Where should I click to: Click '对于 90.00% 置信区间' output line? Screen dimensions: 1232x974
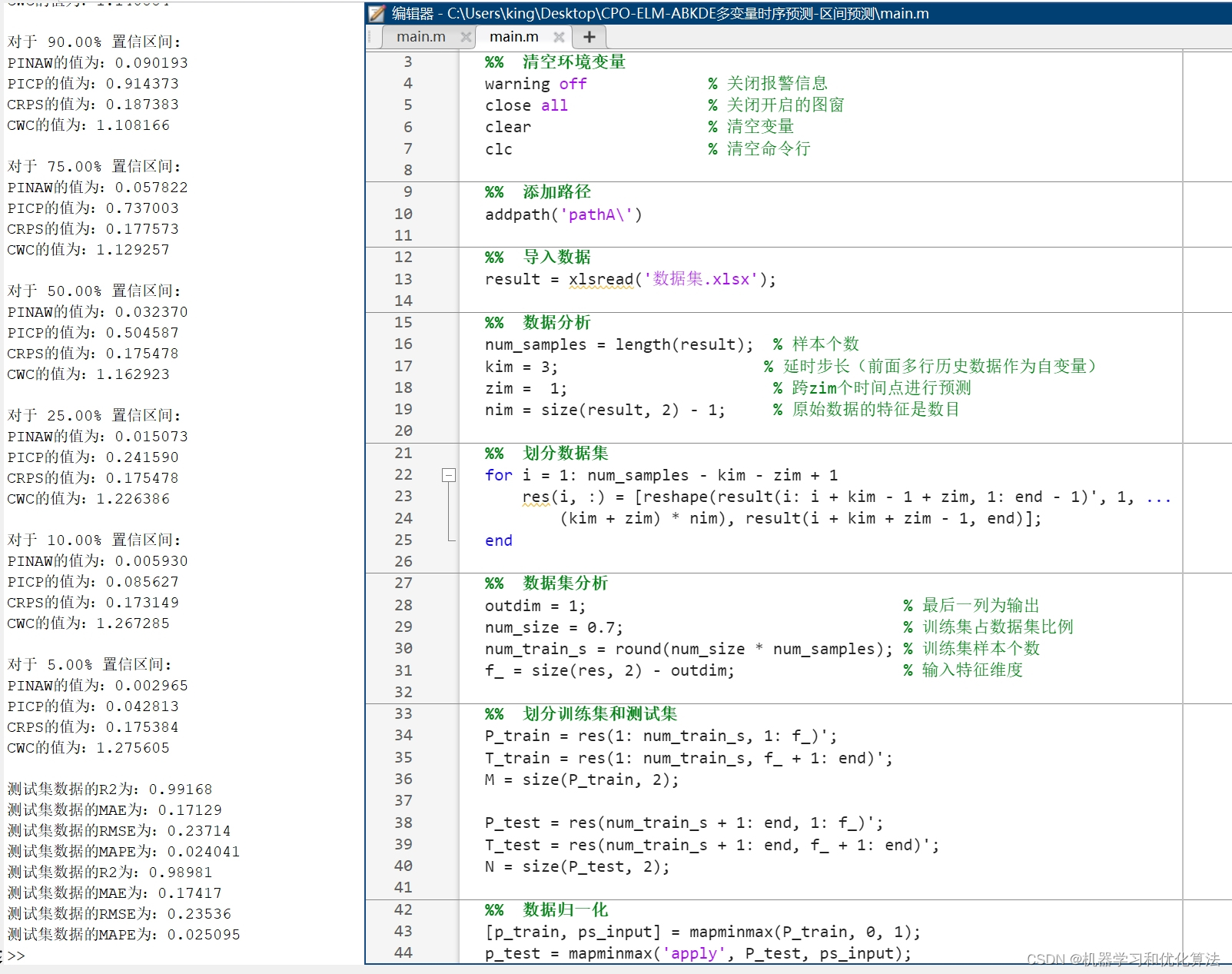pos(95,42)
